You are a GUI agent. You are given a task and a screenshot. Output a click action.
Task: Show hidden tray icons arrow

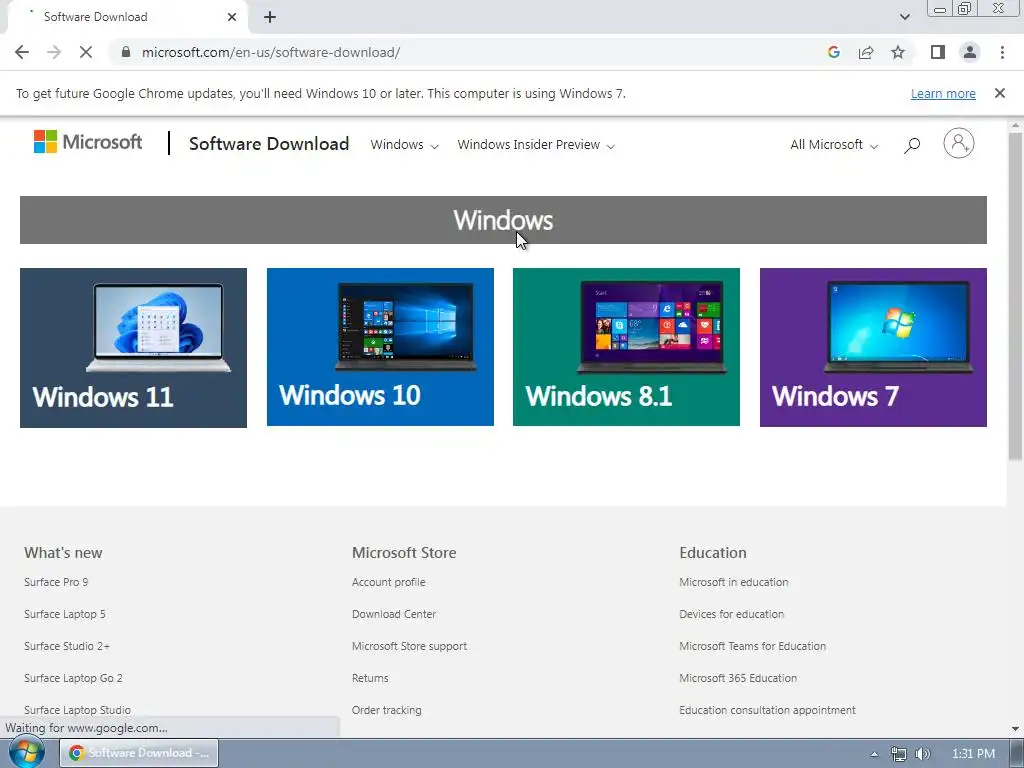pyautogui.click(x=874, y=754)
